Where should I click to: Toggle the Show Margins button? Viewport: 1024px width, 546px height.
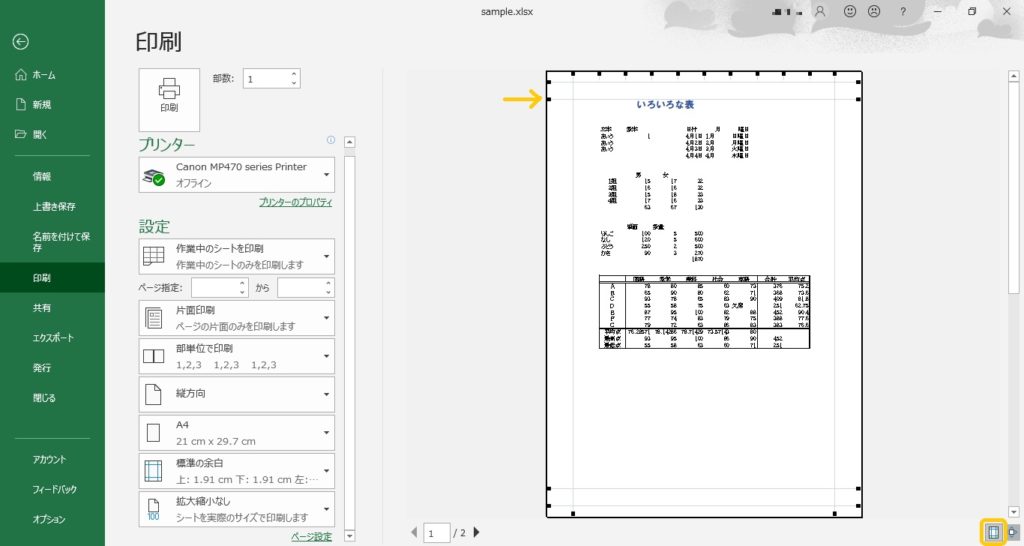[x=993, y=532]
